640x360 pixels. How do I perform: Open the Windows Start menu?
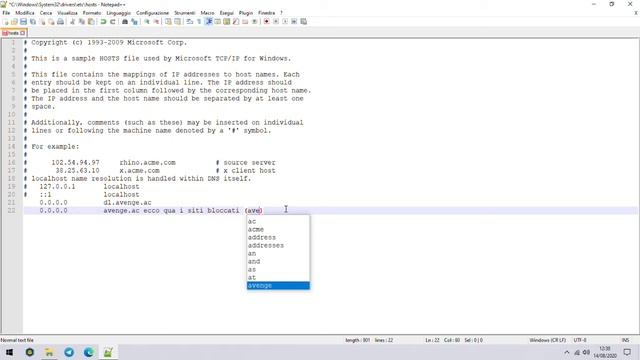click(9, 352)
